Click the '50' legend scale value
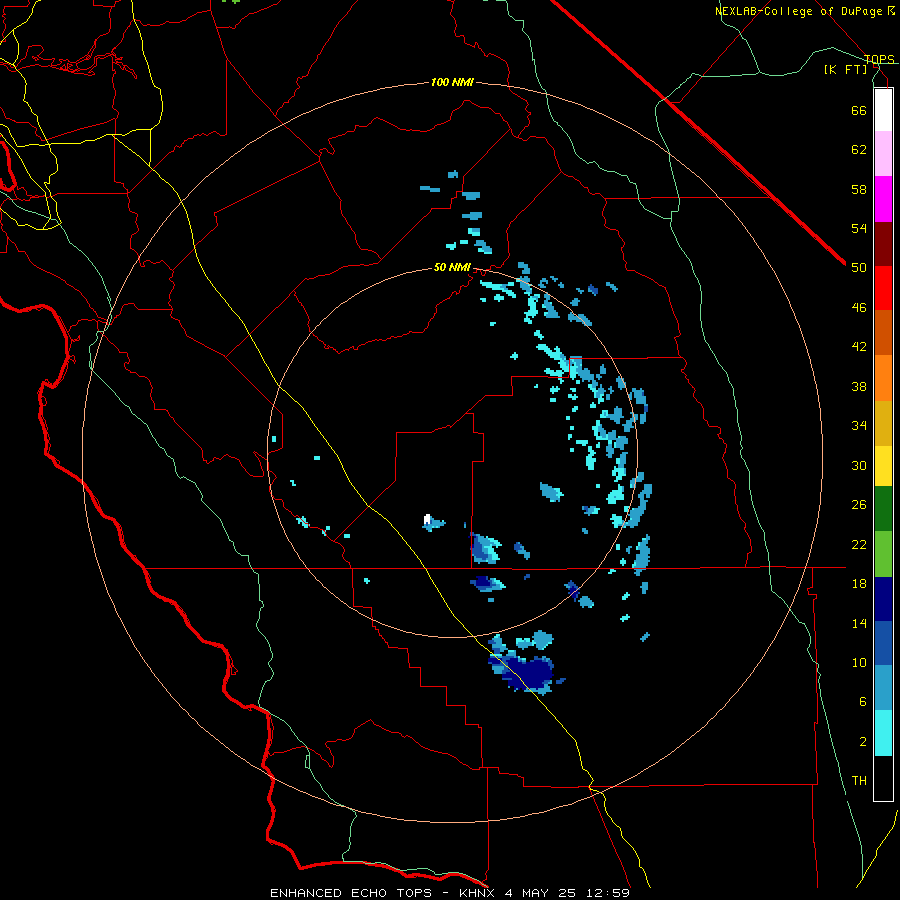The image size is (900, 900). [859, 268]
